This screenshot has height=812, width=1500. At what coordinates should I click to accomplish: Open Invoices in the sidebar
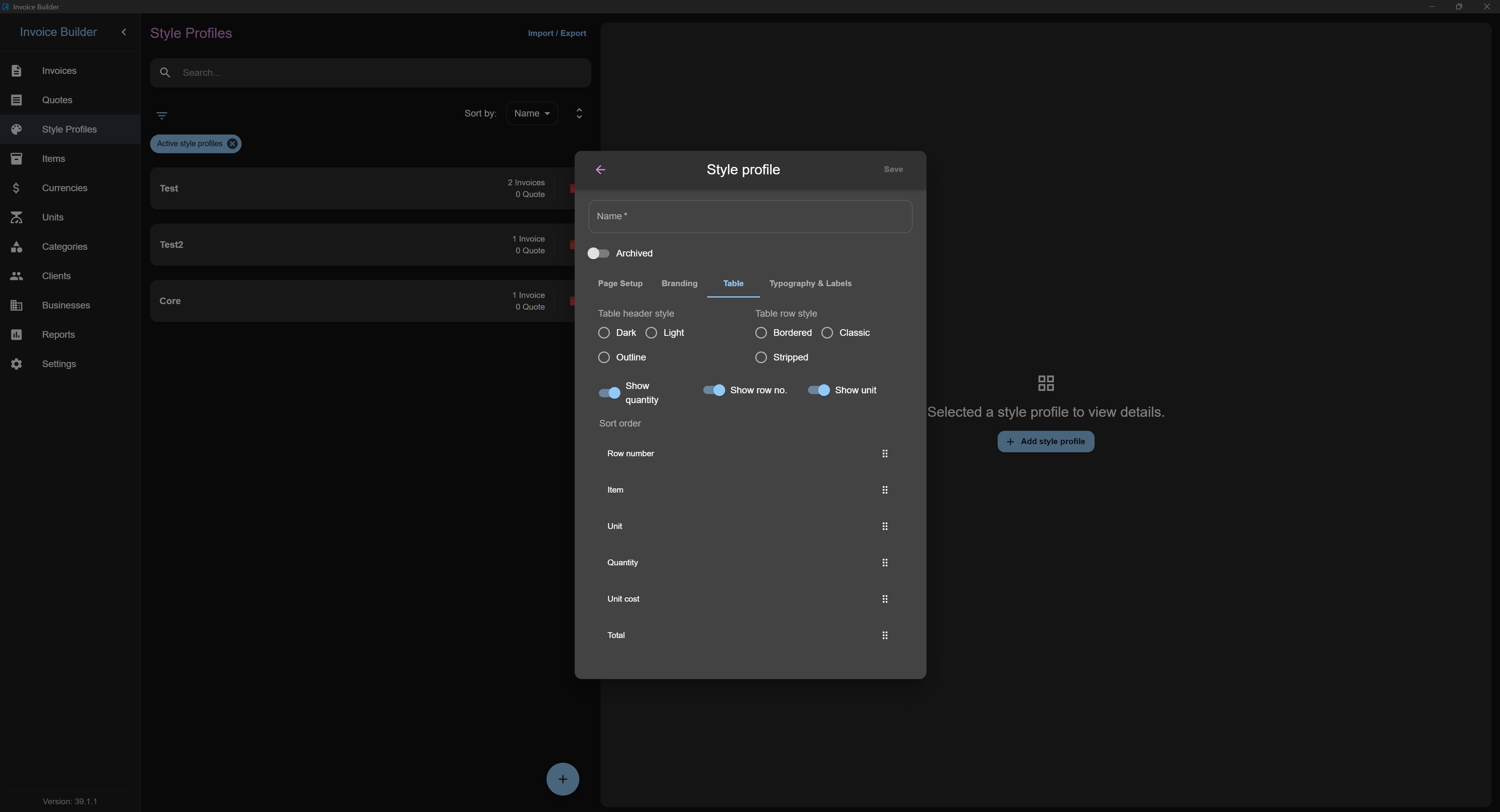point(70,70)
